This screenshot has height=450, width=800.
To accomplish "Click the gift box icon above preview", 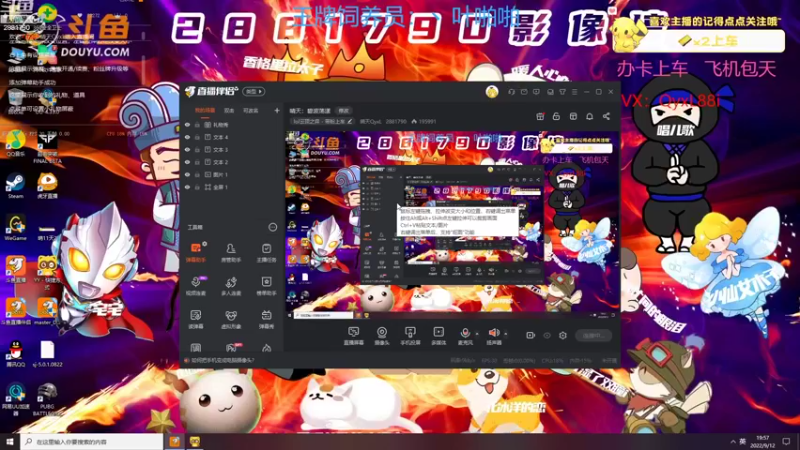I will (x=540, y=116).
